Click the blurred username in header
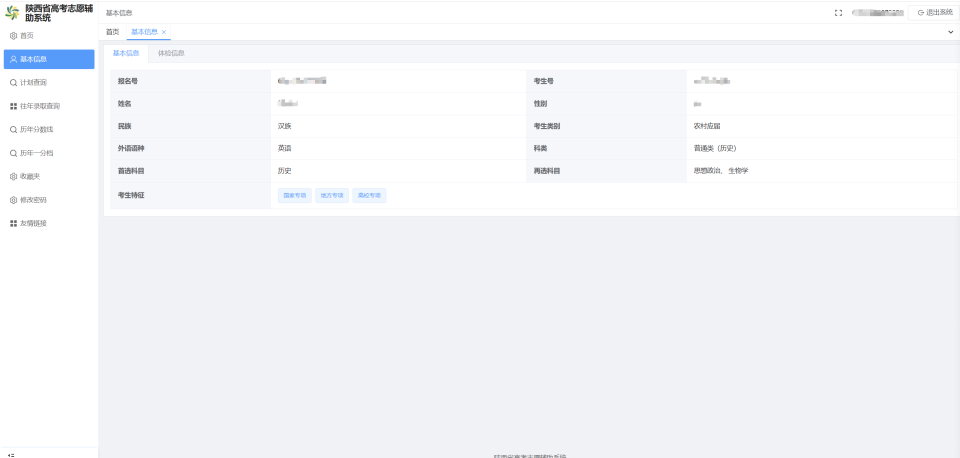The height and width of the screenshot is (458, 960). (x=878, y=13)
